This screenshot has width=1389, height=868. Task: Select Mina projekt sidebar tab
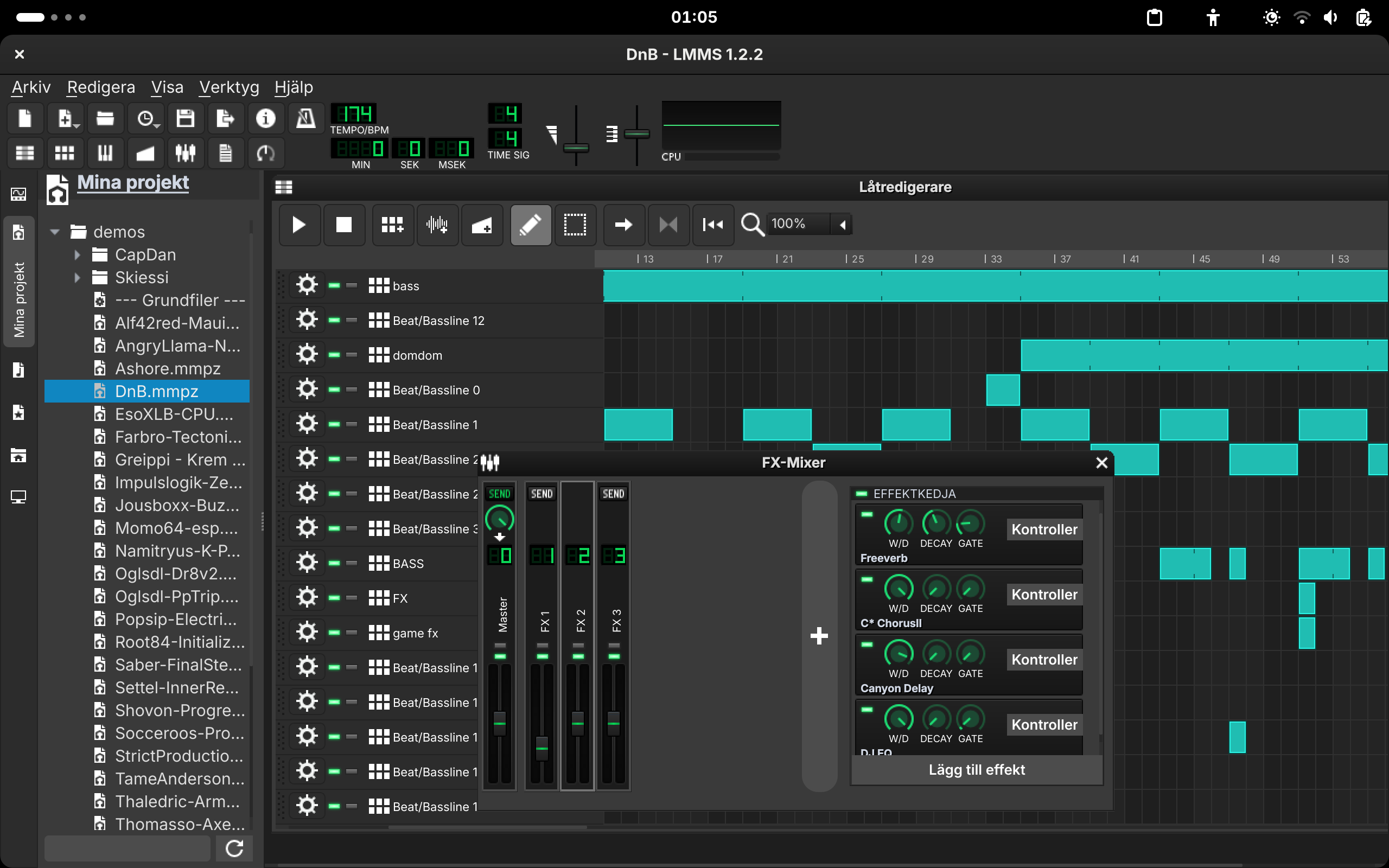tap(19, 282)
